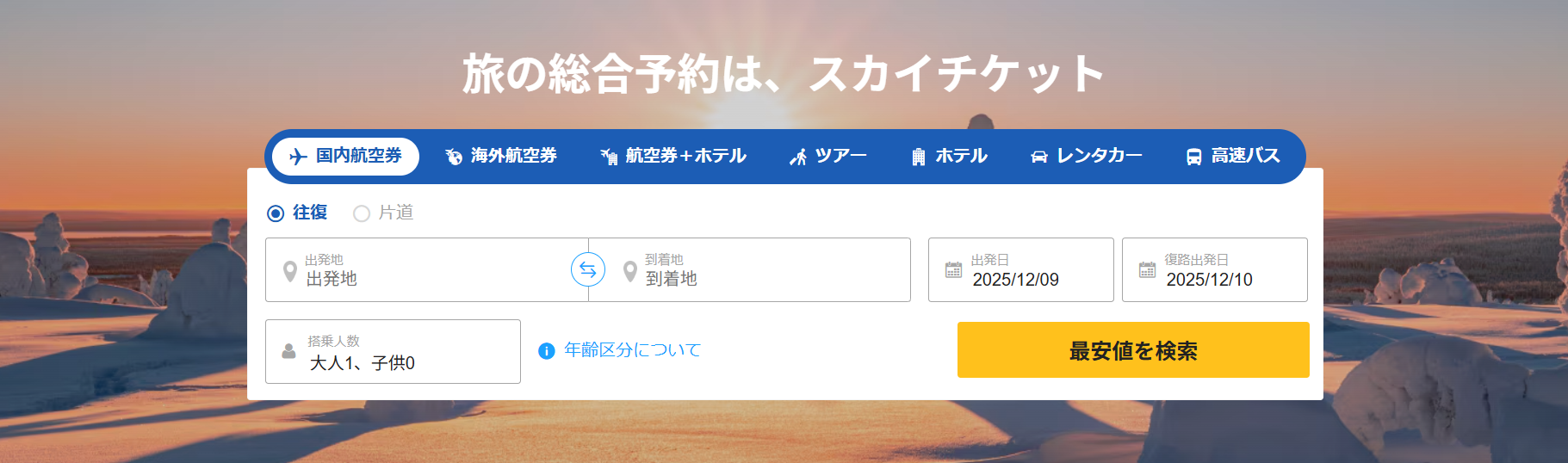Open the 出発日 date picker showing 2025/12/09

pos(1021,269)
